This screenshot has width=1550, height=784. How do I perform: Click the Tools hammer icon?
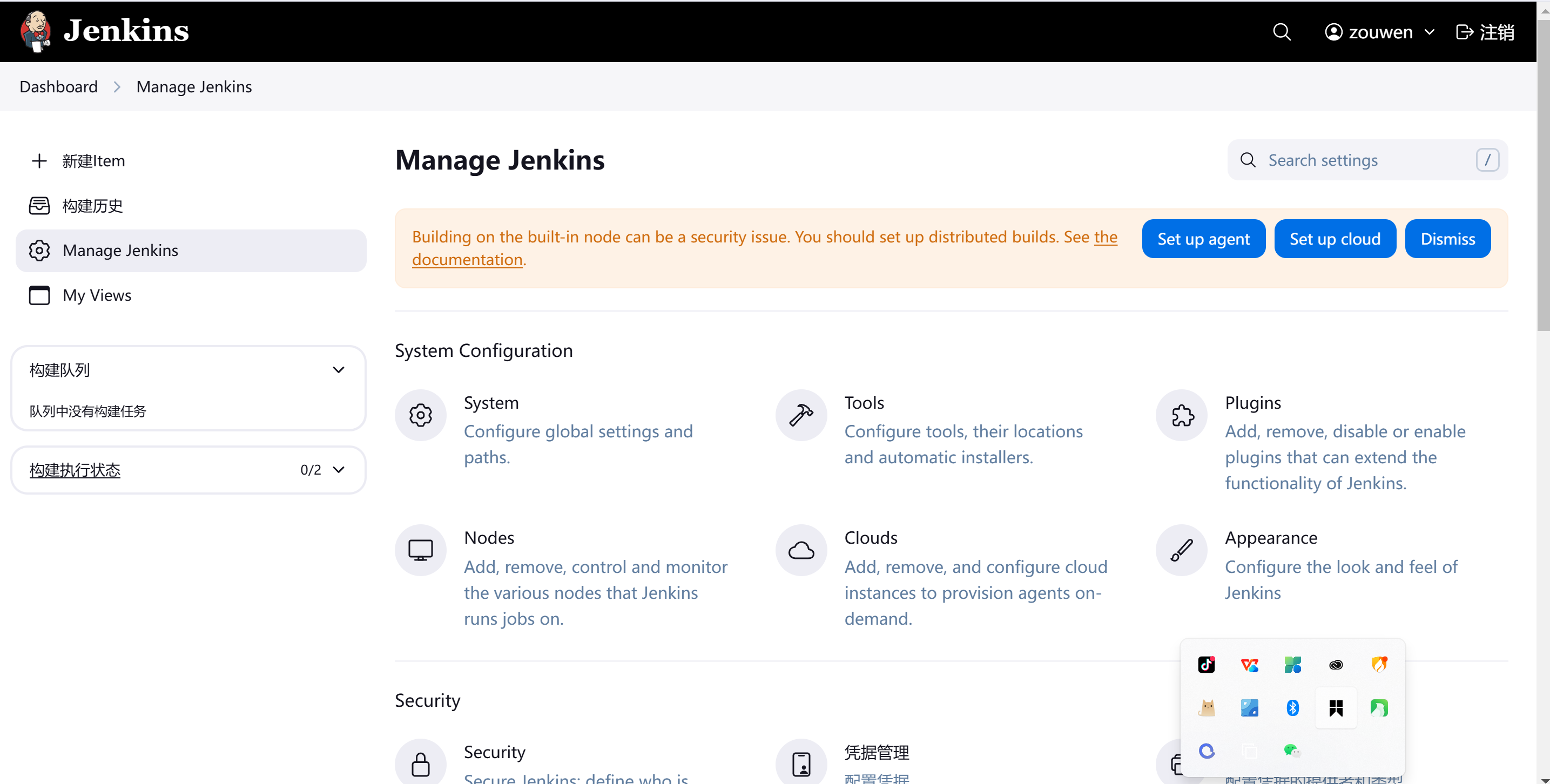(x=801, y=415)
